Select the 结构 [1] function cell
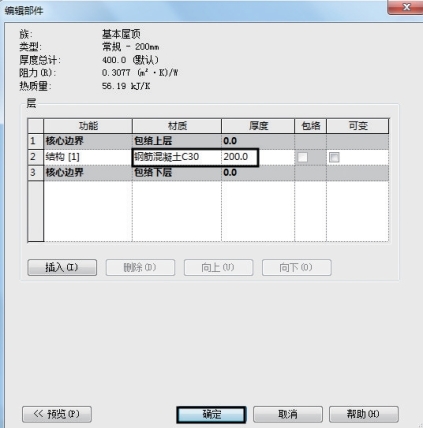The height and width of the screenshot is (428, 423). point(88,157)
